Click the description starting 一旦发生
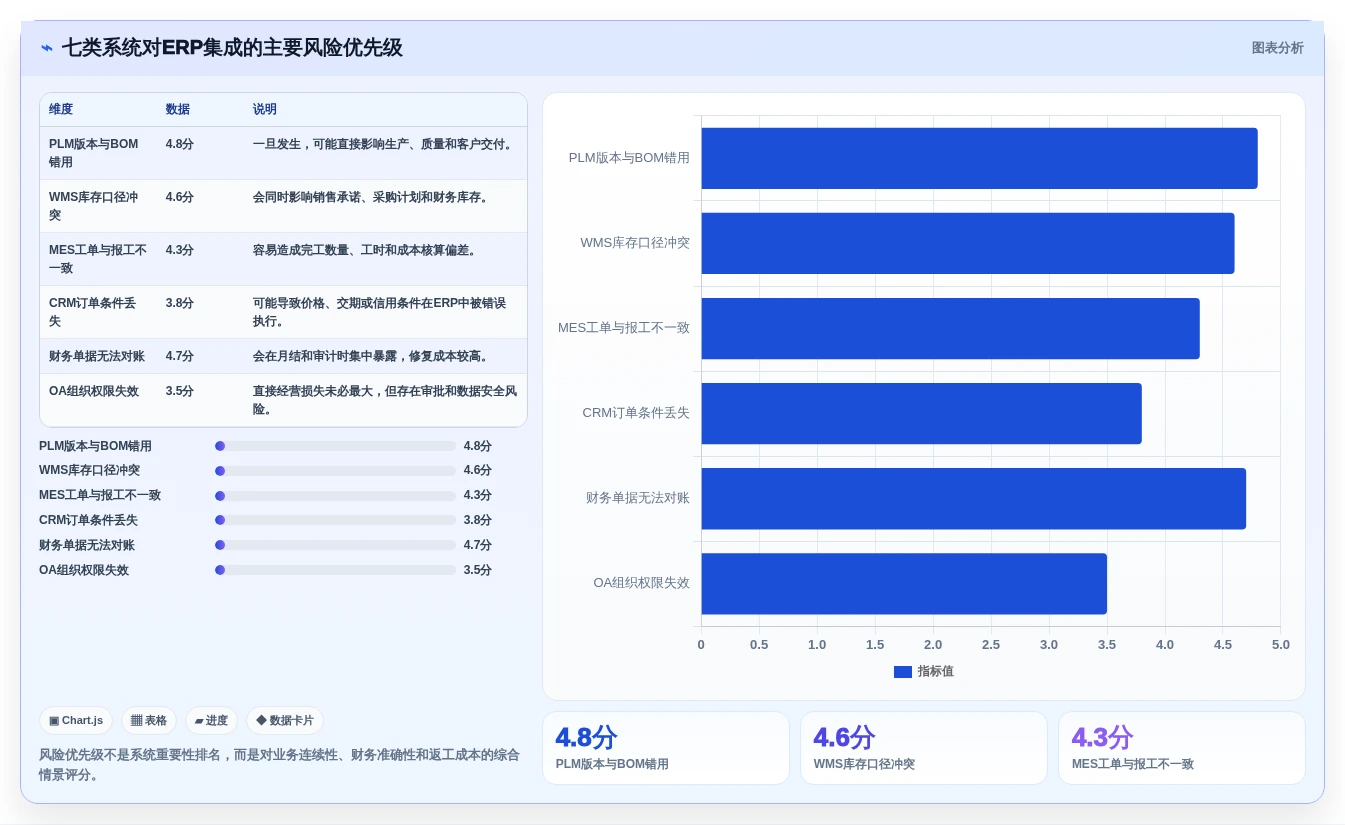The height and width of the screenshot is (825, 1345). tap(385, 144)
